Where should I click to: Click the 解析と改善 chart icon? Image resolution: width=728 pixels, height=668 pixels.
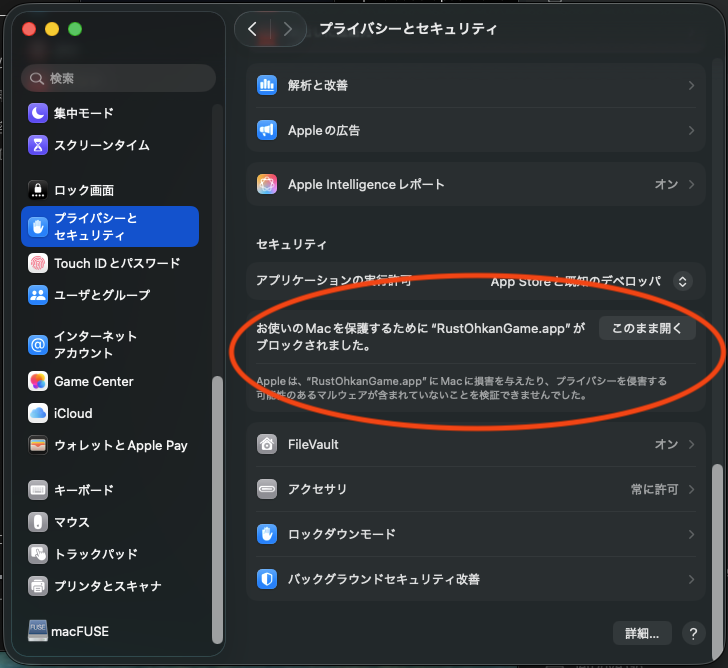tap(267, 85)
